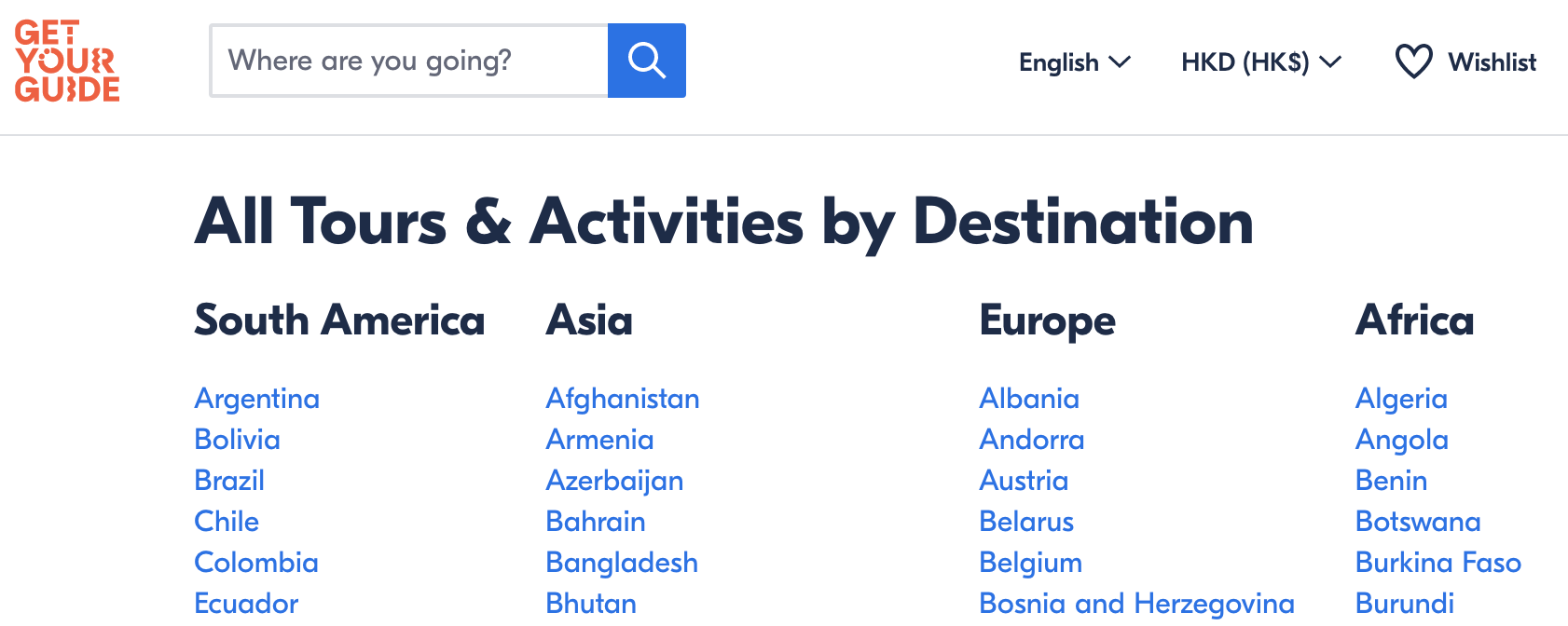Click Bhutan in the Asia column
Image resolution: width=1568 pixels, height=626 pixels.
591,604
